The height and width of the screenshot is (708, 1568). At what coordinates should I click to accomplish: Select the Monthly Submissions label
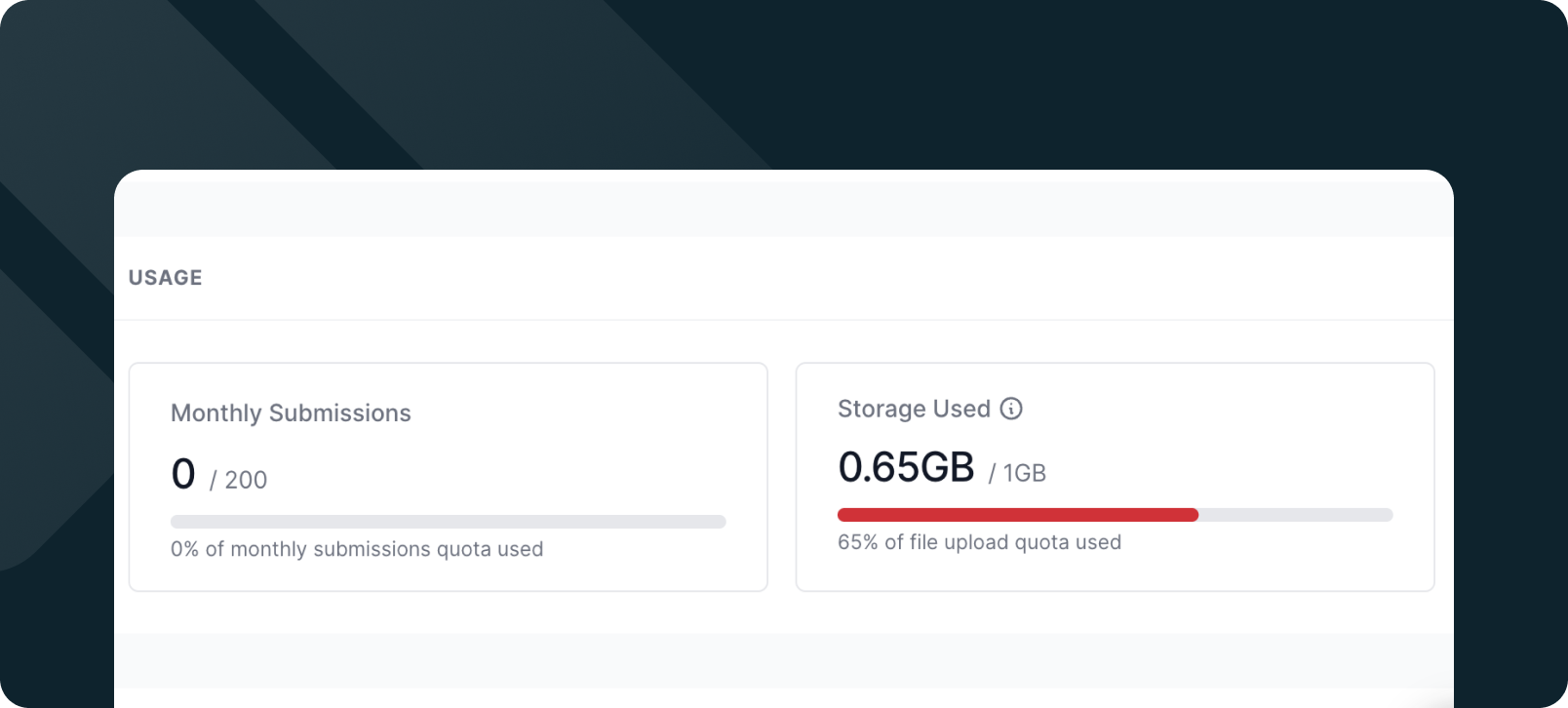click(x=291, y=413)
